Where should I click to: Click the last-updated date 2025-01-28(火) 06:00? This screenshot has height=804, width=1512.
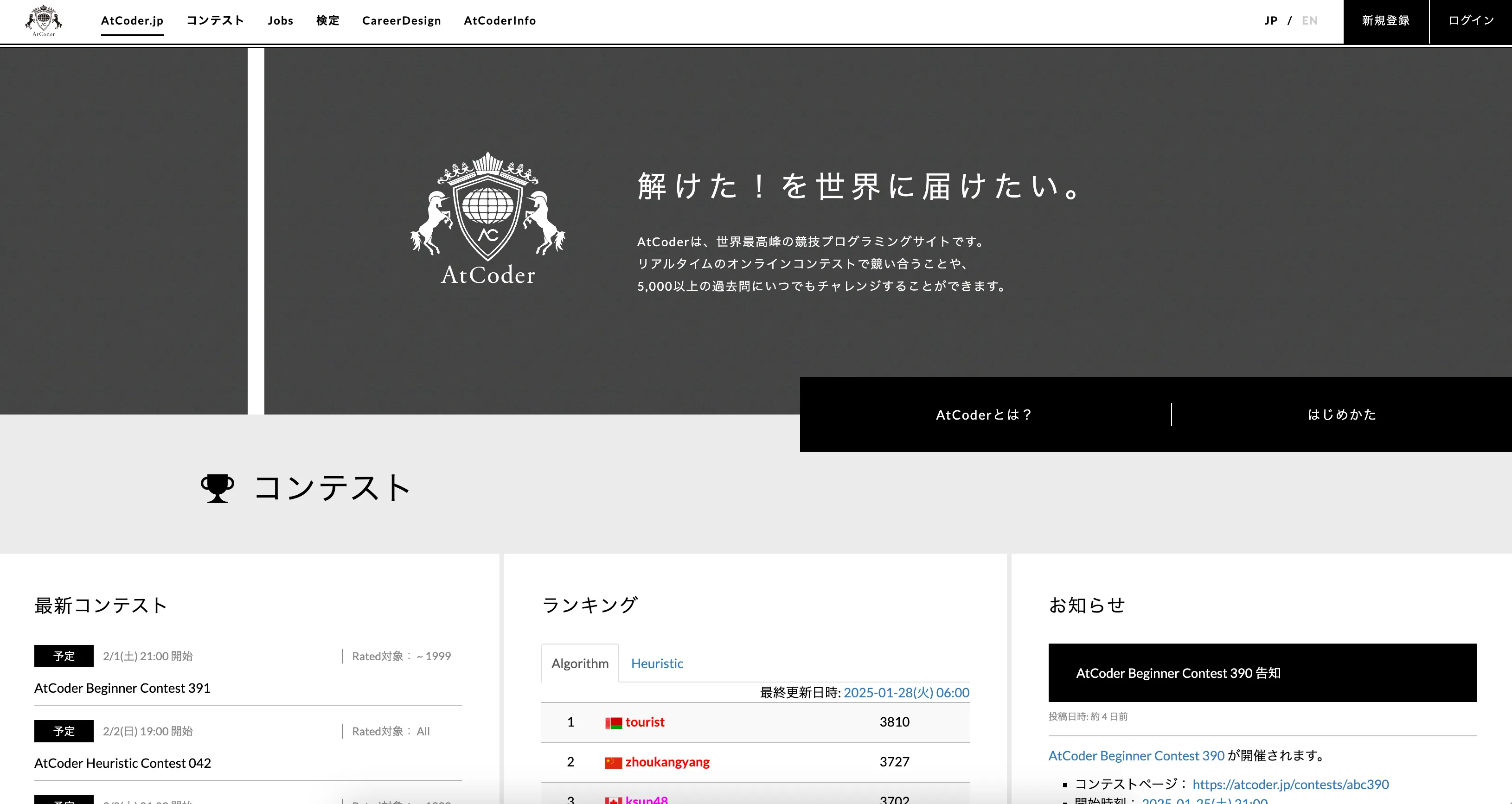click(906, 693)
